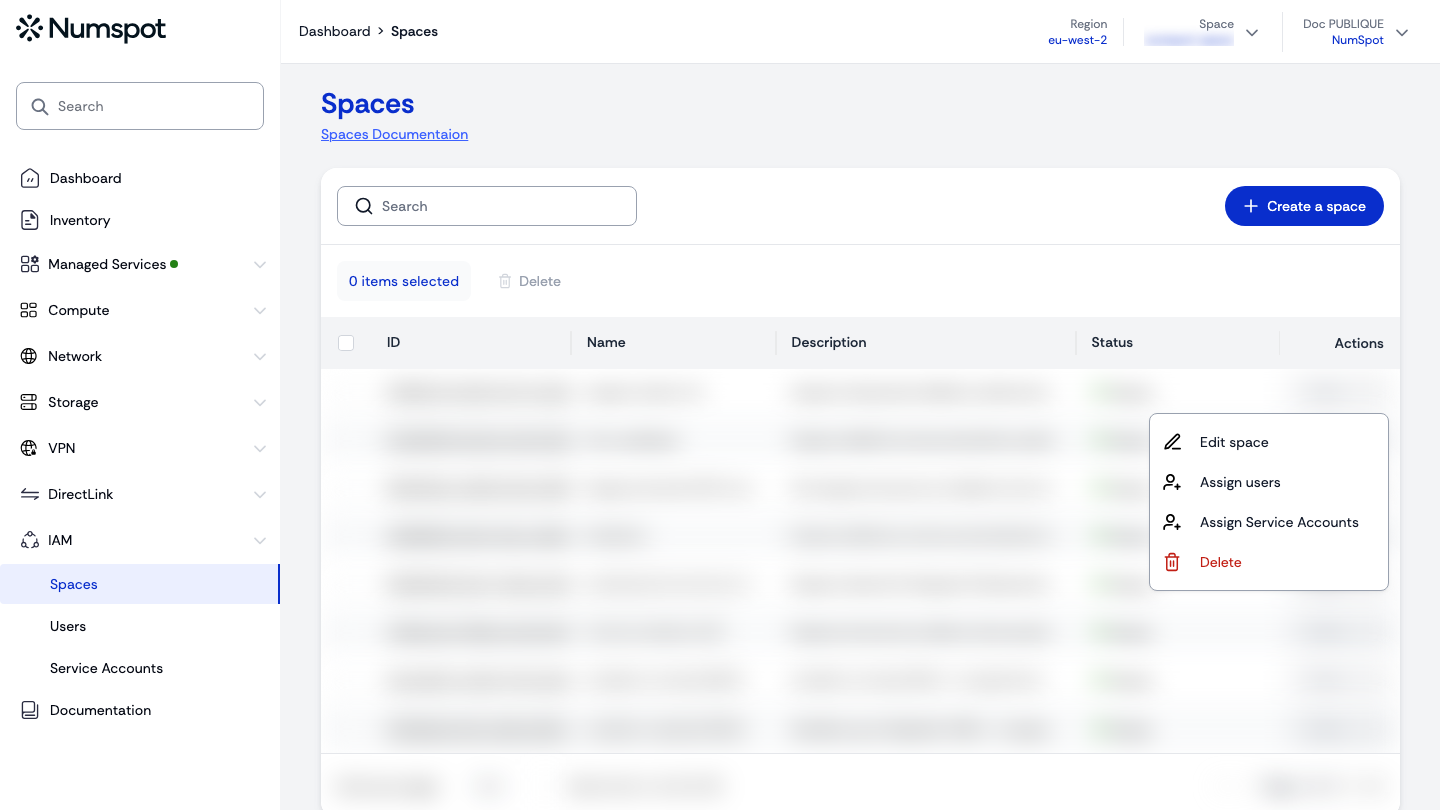Image resolution: width=1440 pixels, height=810 pixels.
Task: Focus the Spaces table Search field
Action: [487, 206]
